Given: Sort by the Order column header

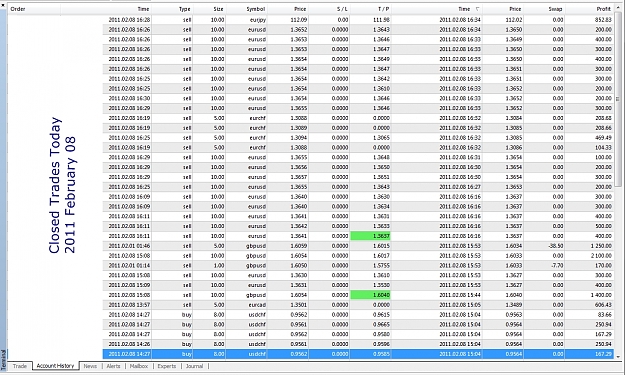Looking at the screenshot, I should pyautogui.click(x=34, y=9).
